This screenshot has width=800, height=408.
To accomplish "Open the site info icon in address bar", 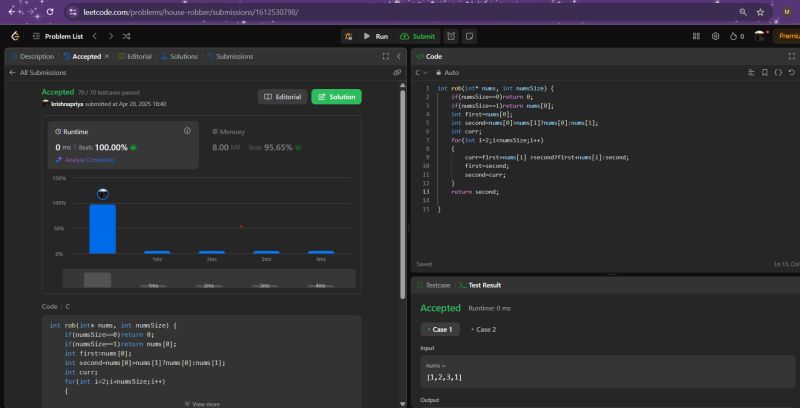I will pos(73,12).
